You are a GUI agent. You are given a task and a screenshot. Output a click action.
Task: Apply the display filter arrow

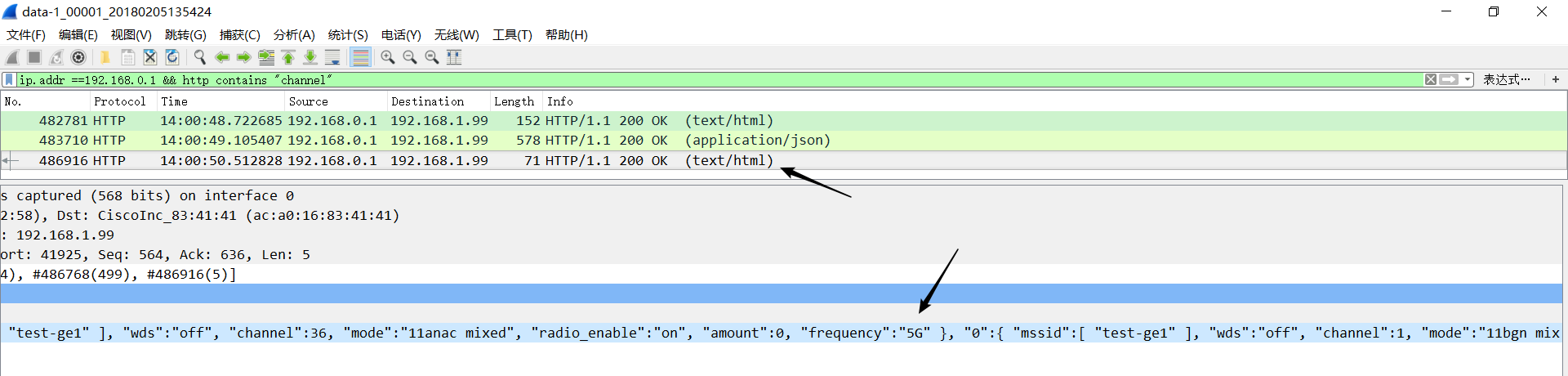[1449, 79]
